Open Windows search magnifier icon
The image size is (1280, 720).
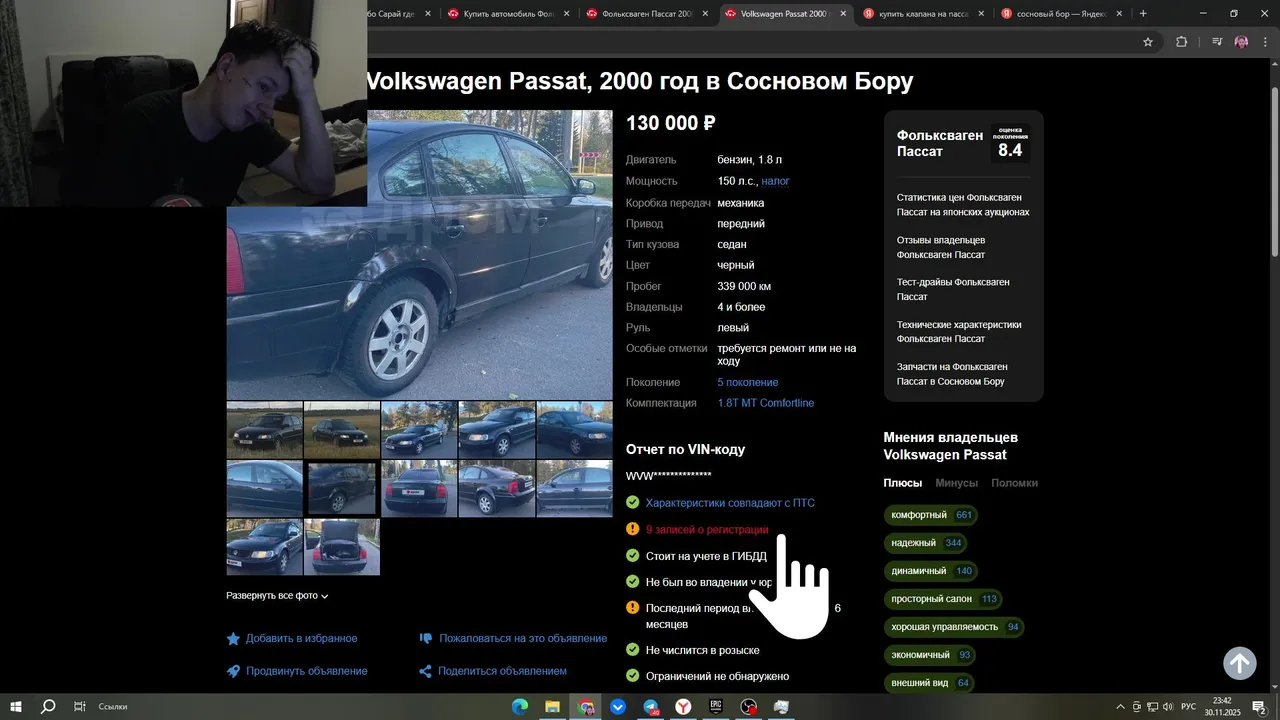pyautogui.click(x=47, y=707)
